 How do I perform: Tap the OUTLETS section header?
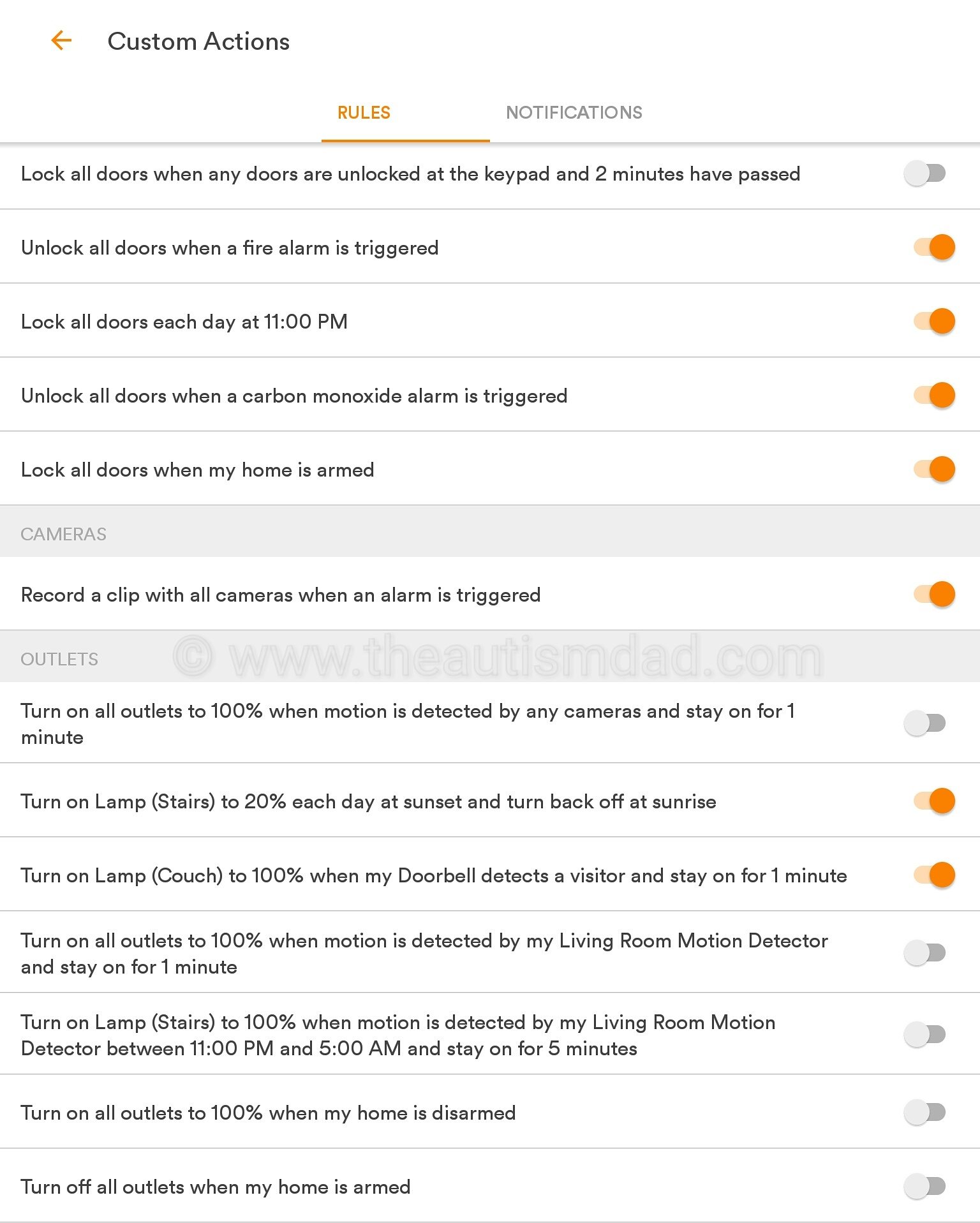59,658
